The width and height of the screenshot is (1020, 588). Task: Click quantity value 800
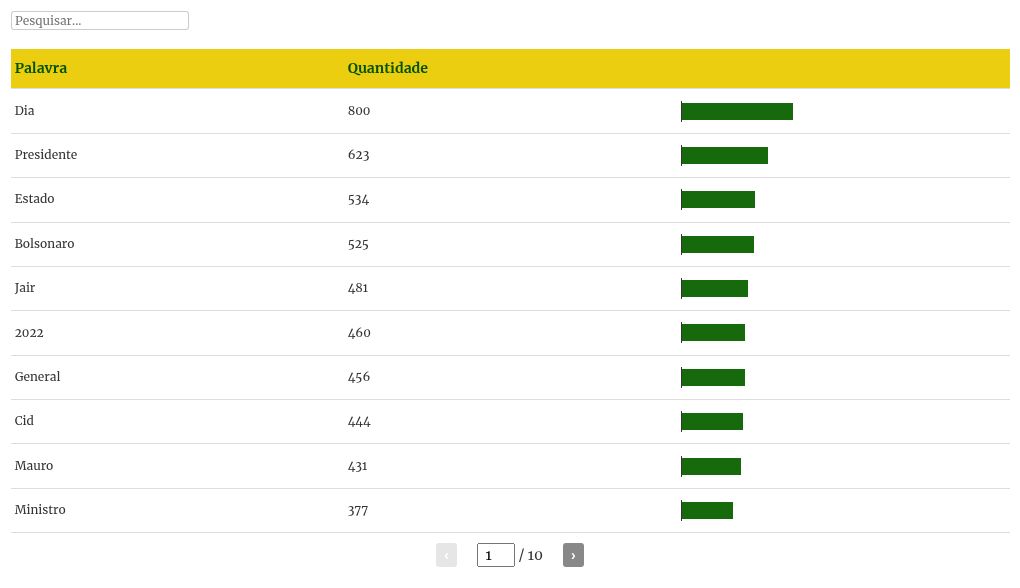point(359,111)
